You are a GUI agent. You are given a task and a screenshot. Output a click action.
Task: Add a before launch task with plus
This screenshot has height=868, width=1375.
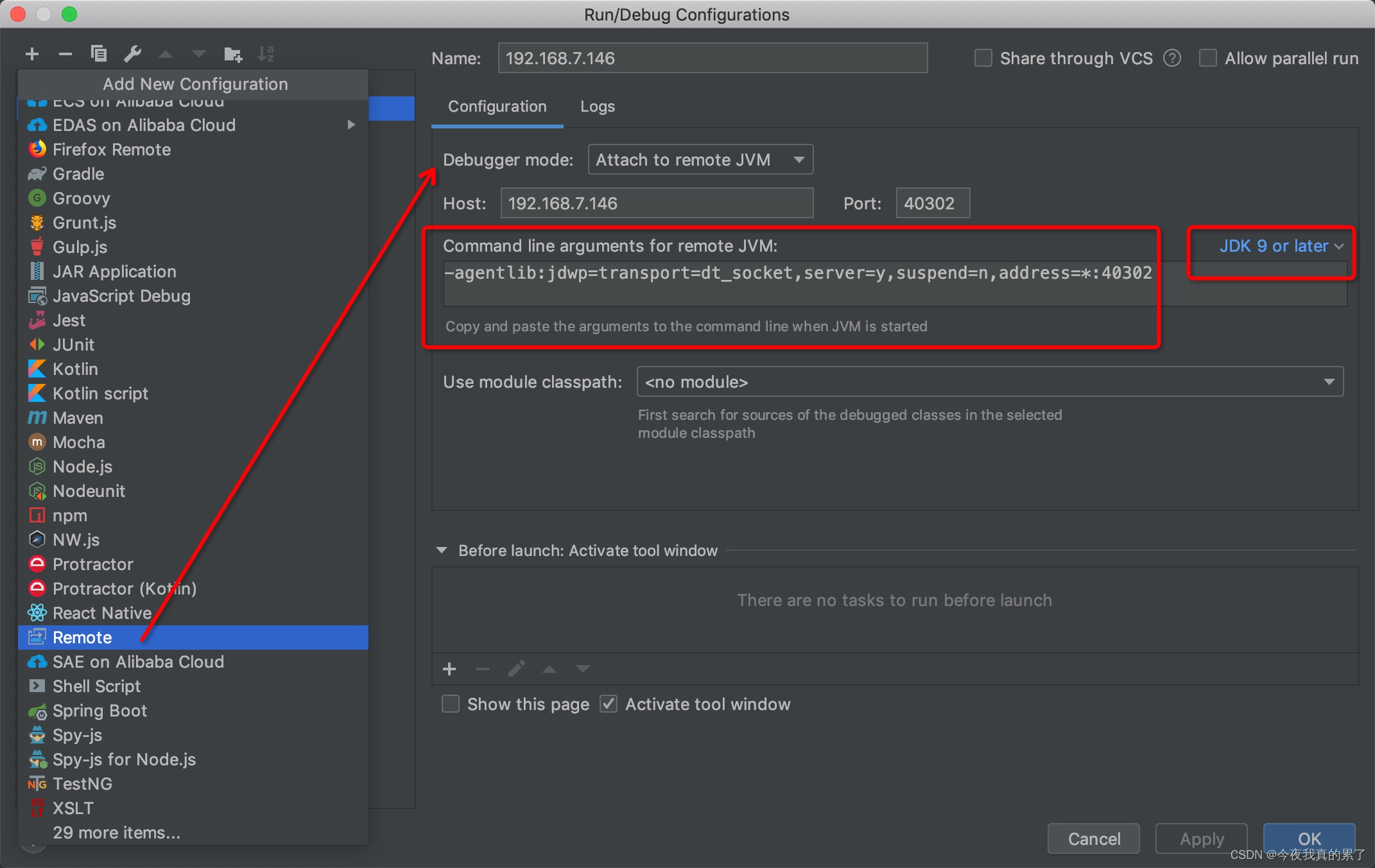pos(449,670)
